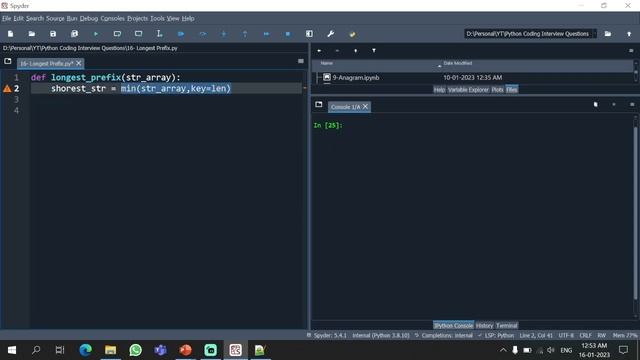Switch to the IPython Console tab
Image resolution: width=640 pixels, height=360 pixels.
pos(453,326)
